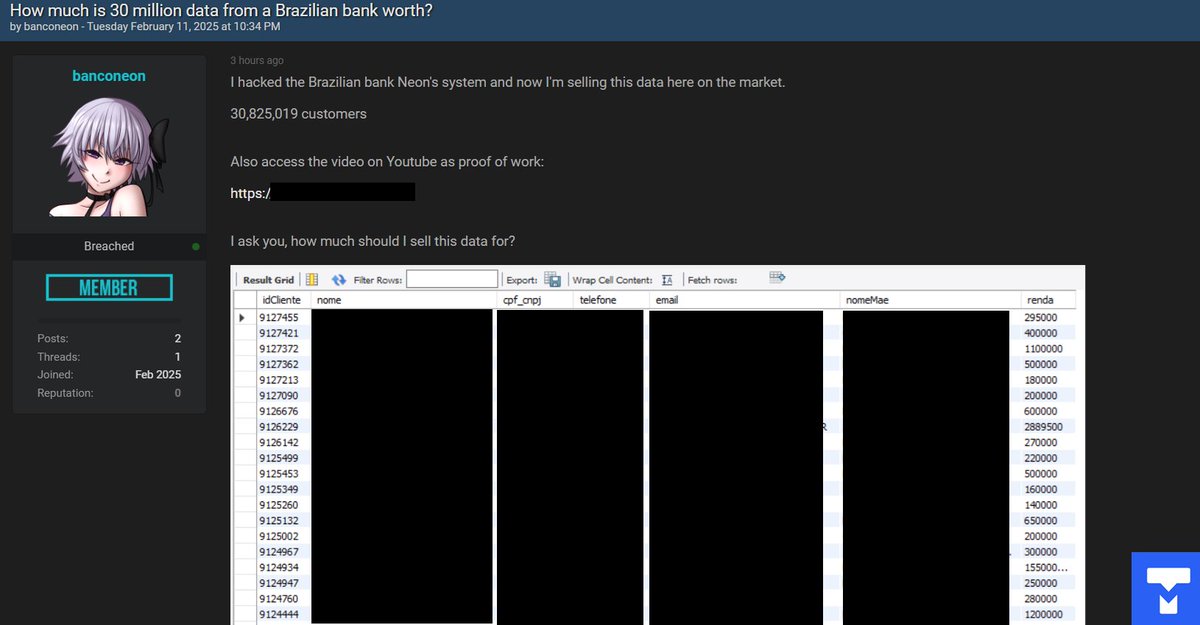Click the idCliente column header
This screenshot has height=625, width=1200.
coord(281,300)
